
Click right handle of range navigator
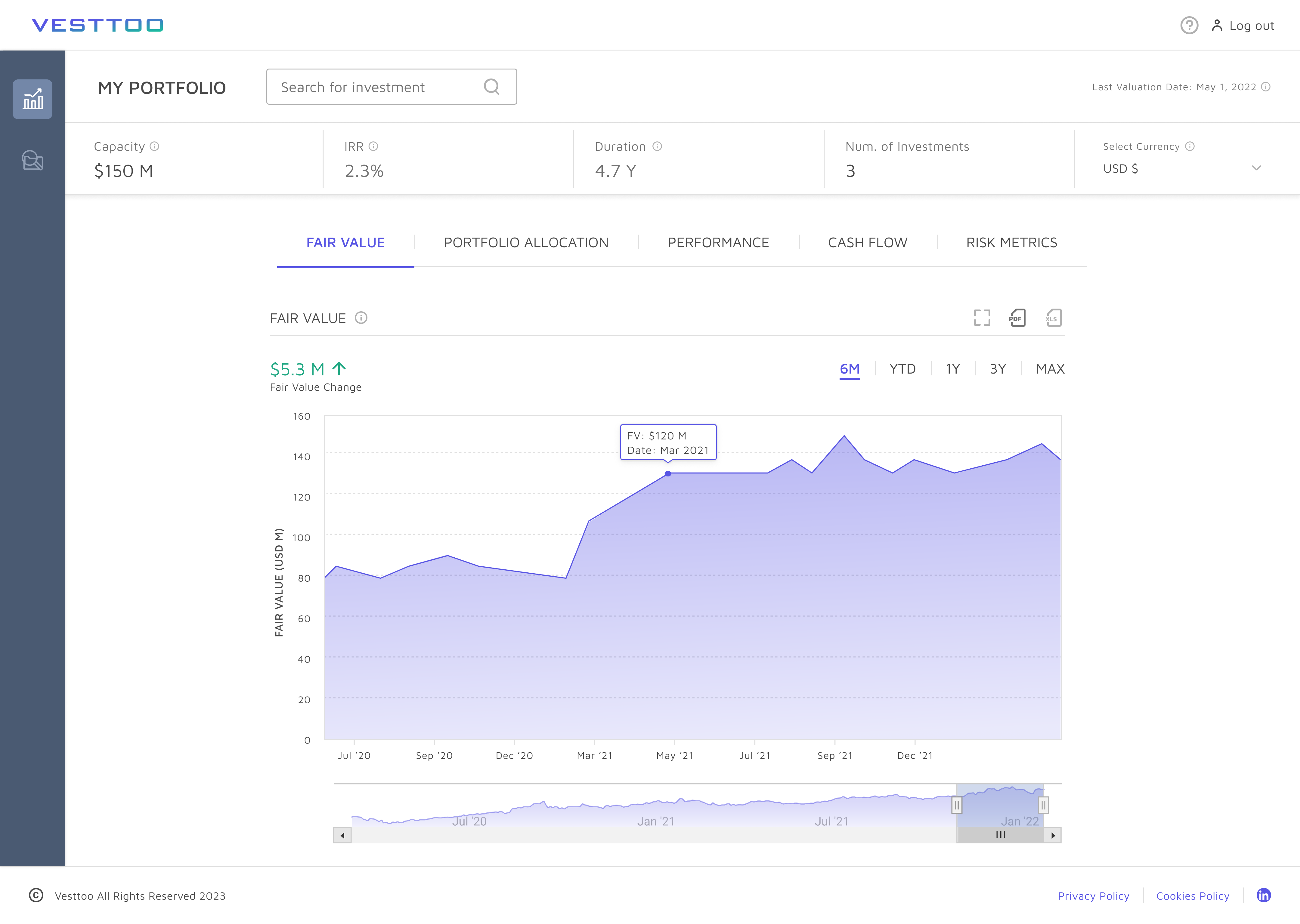pyautogui.click(x=1043, y=805)
